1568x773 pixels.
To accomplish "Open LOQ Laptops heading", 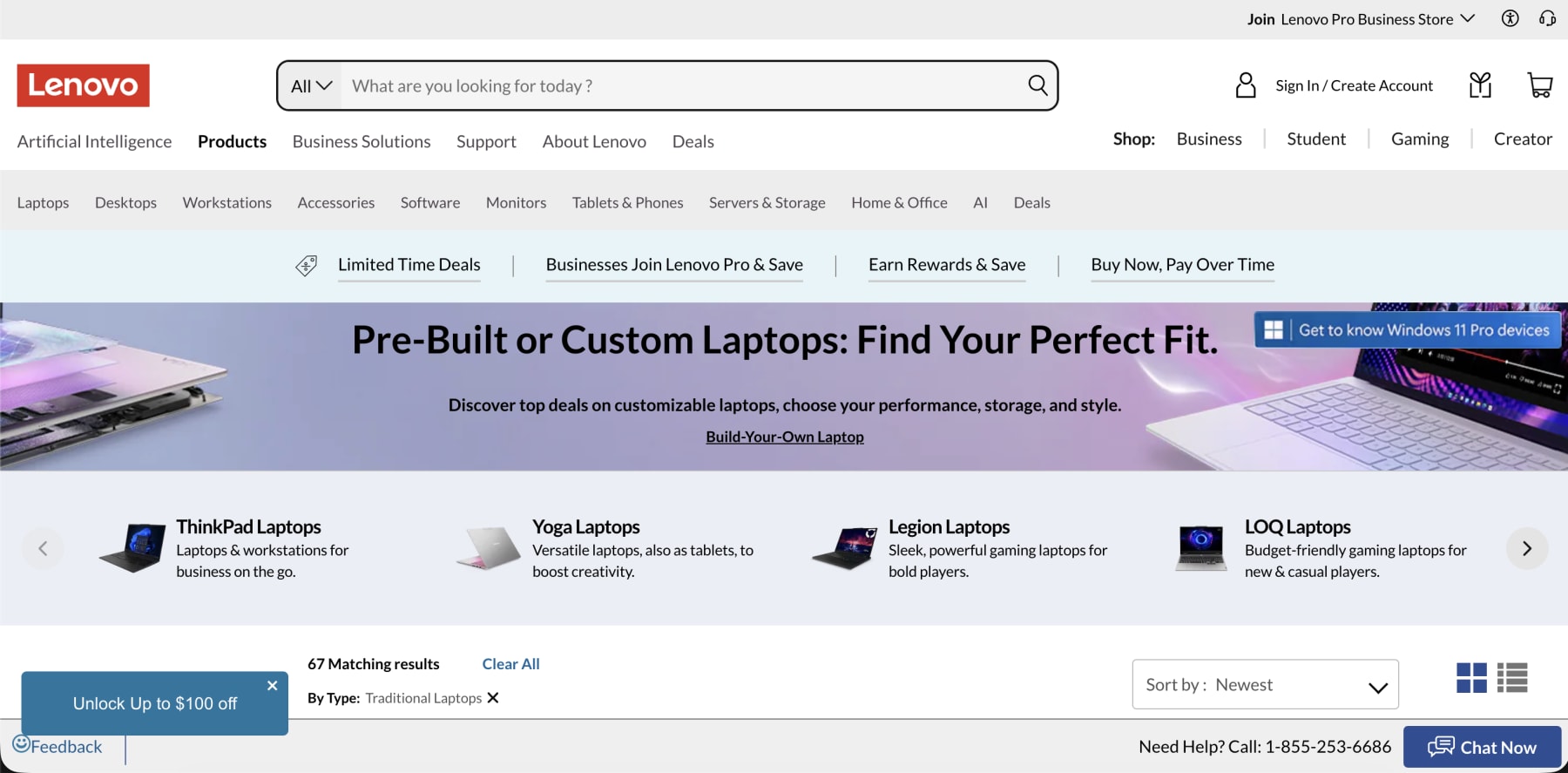I will pos(1297,526).
